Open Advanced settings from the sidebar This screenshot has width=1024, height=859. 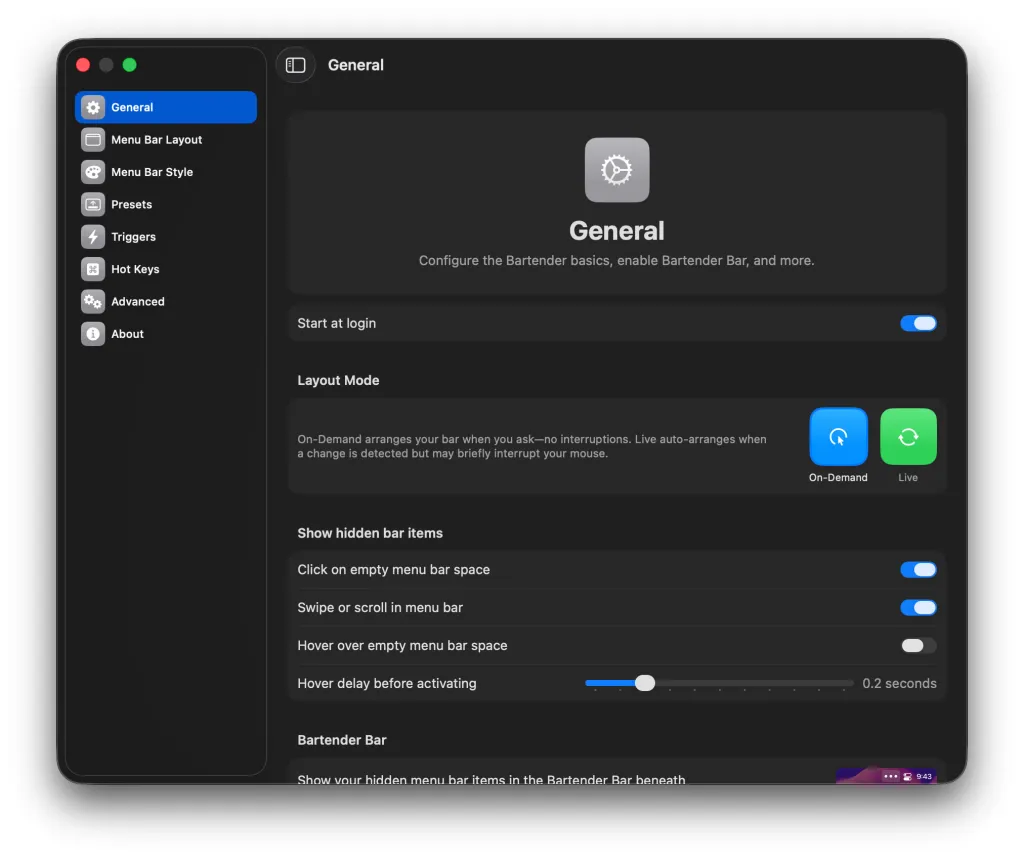pos(94,301)
